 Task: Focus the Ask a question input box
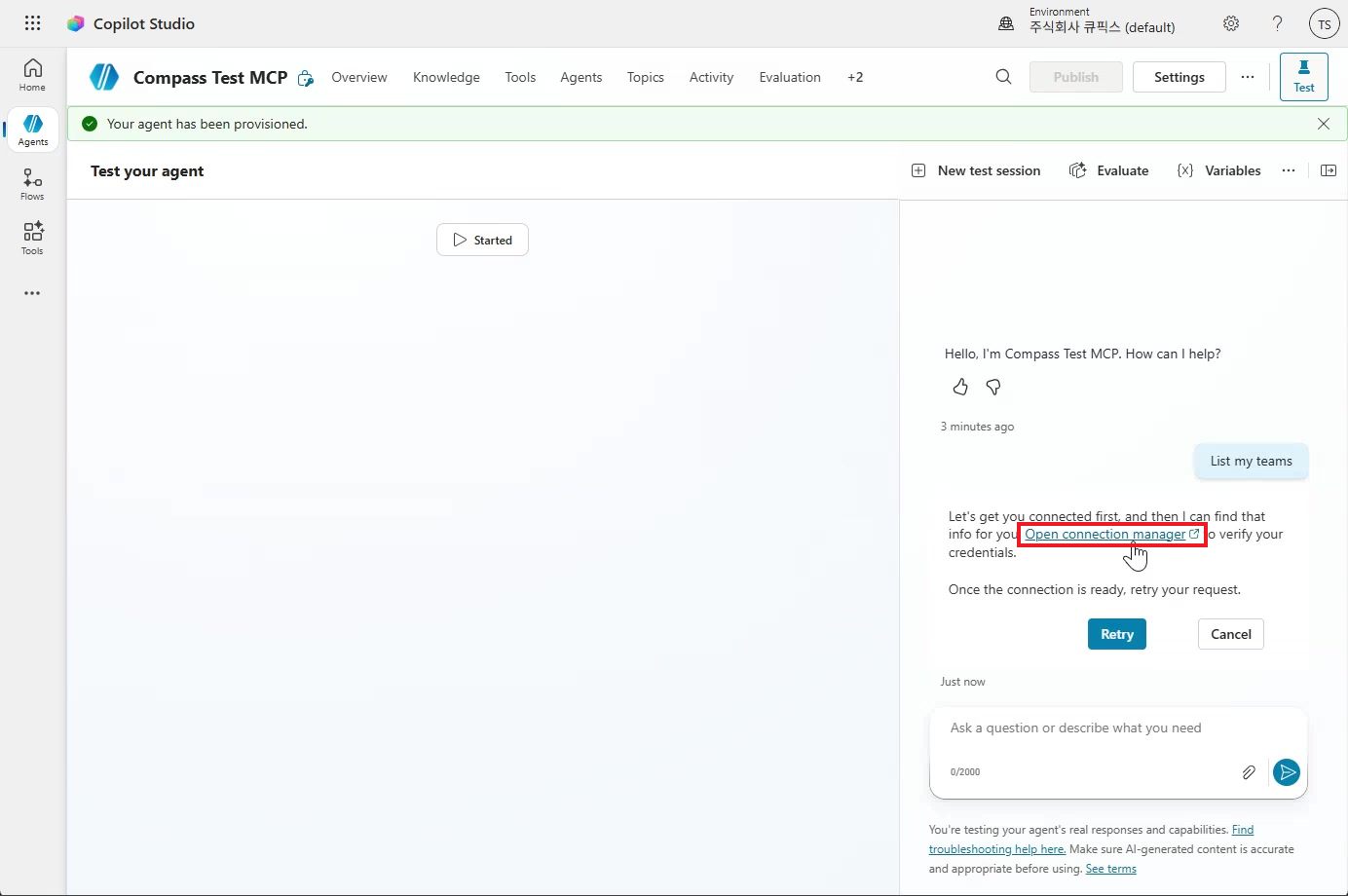point(1118,728)
